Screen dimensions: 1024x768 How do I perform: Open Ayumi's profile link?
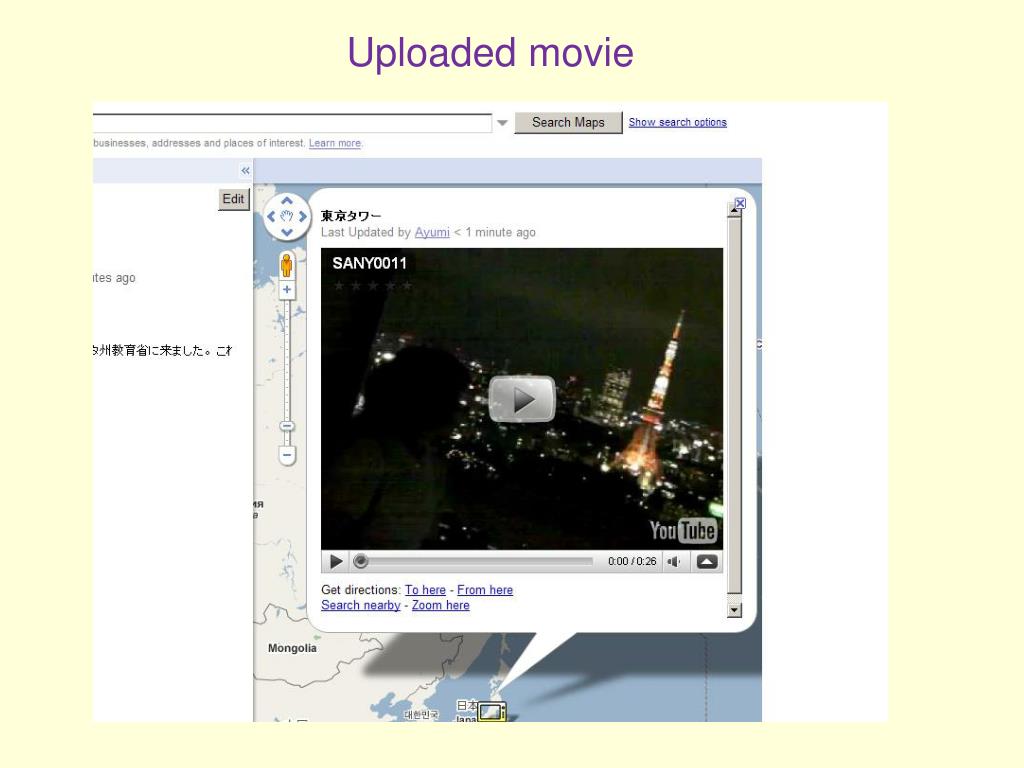432,232
